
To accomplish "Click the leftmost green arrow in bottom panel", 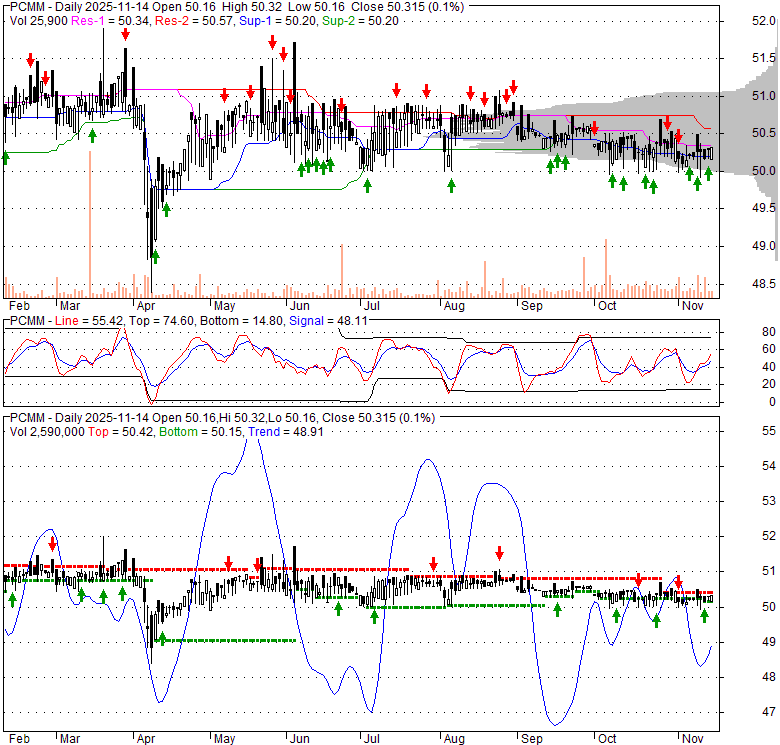I will (x=13, y=599).
